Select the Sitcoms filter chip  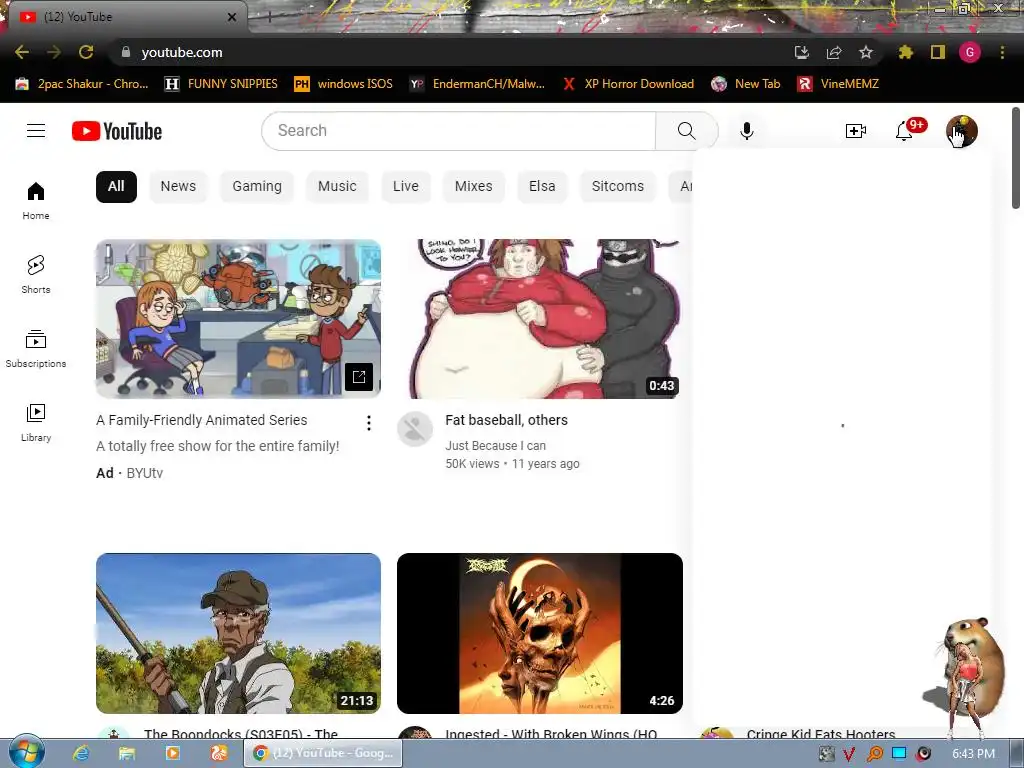tap(618, 186)
